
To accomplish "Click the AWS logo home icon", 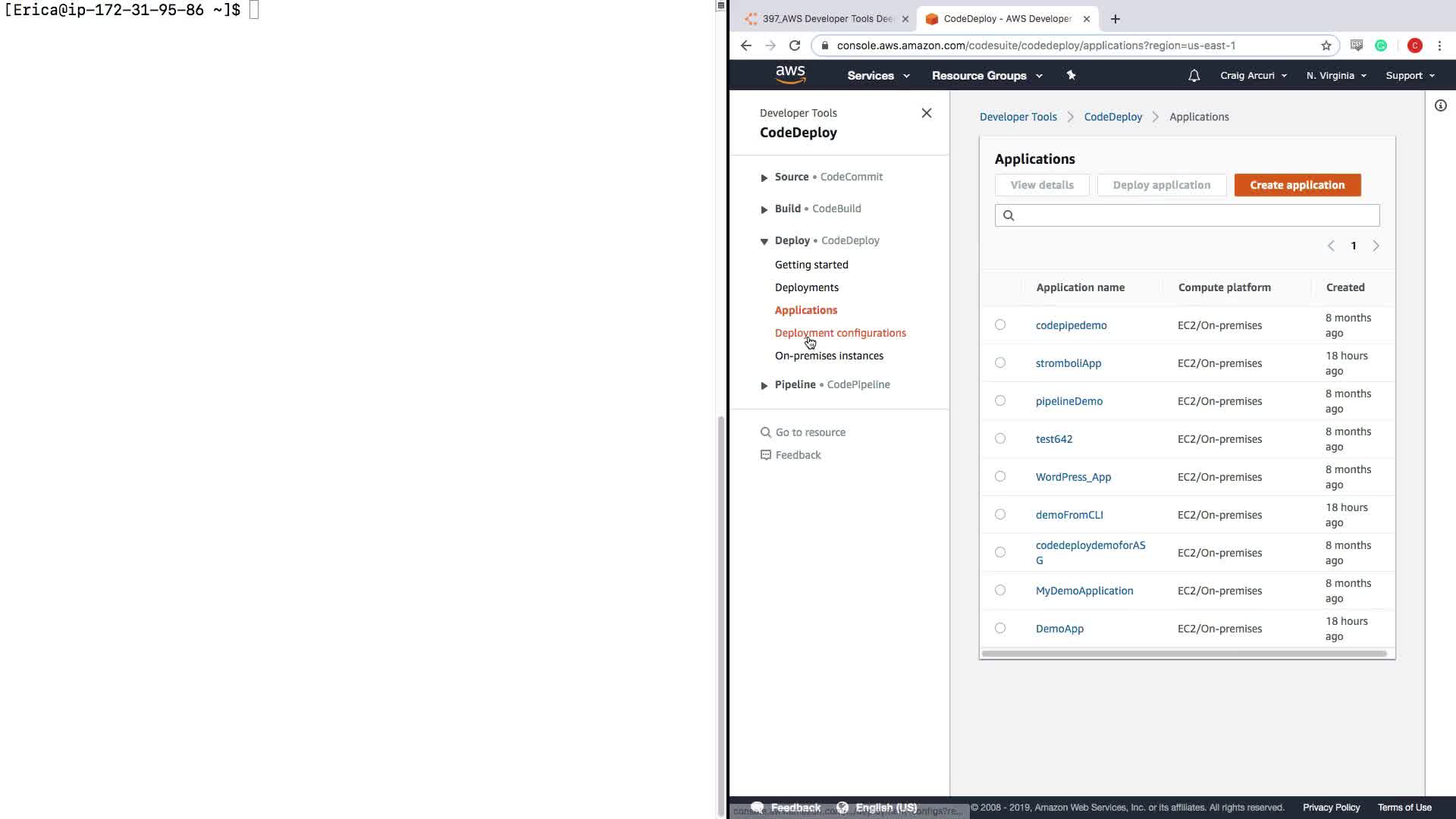I will (x=790, y=74).
